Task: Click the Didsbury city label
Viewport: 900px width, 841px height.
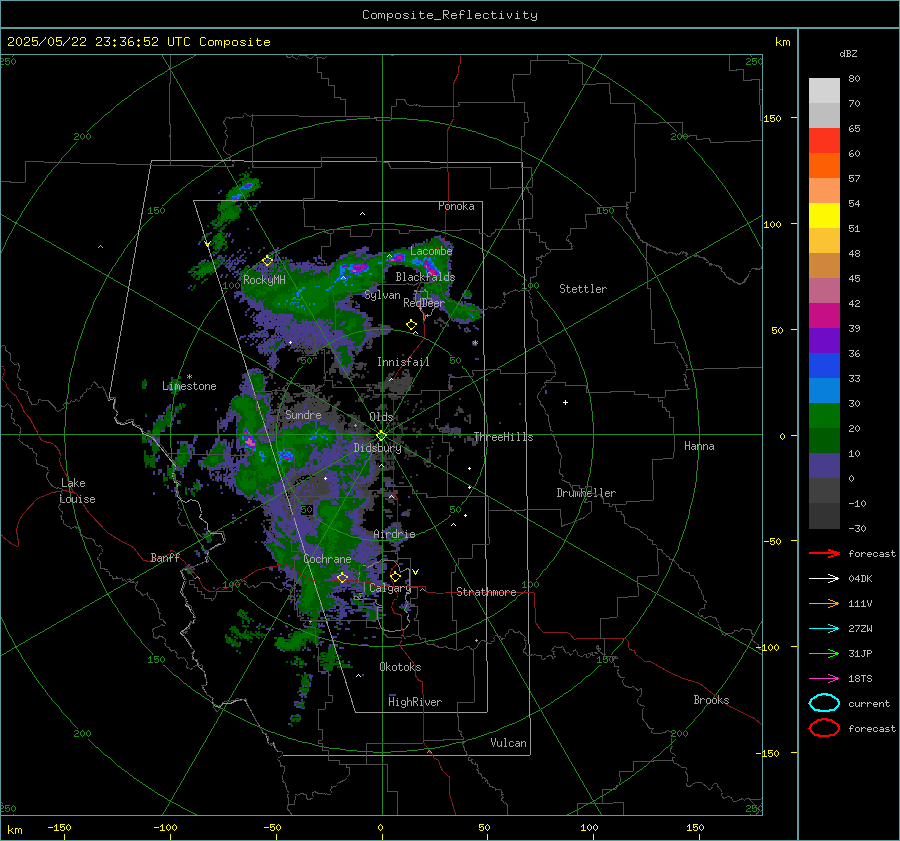Action: pyautogui.click(x=377, y=448)
